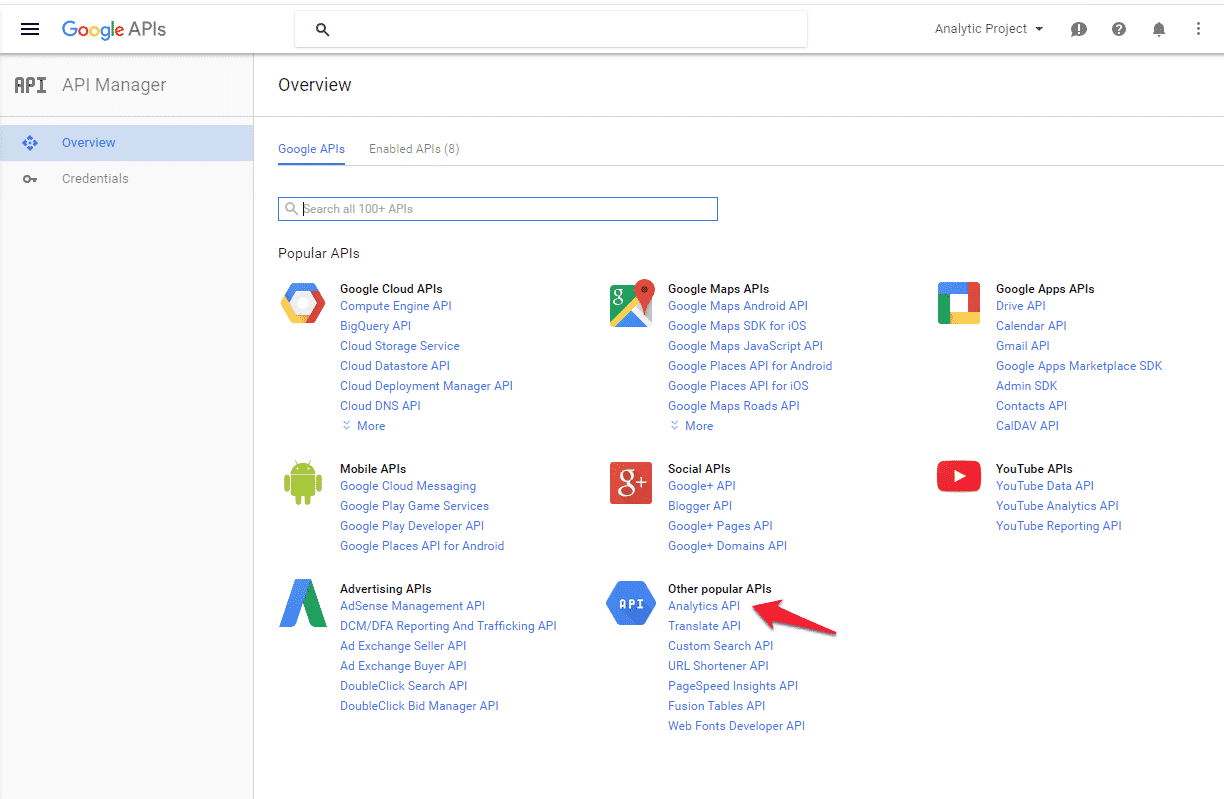This screenshot has height=799, width=1224.
Task: Open the help question mark icon
Action: (1119, 29)
